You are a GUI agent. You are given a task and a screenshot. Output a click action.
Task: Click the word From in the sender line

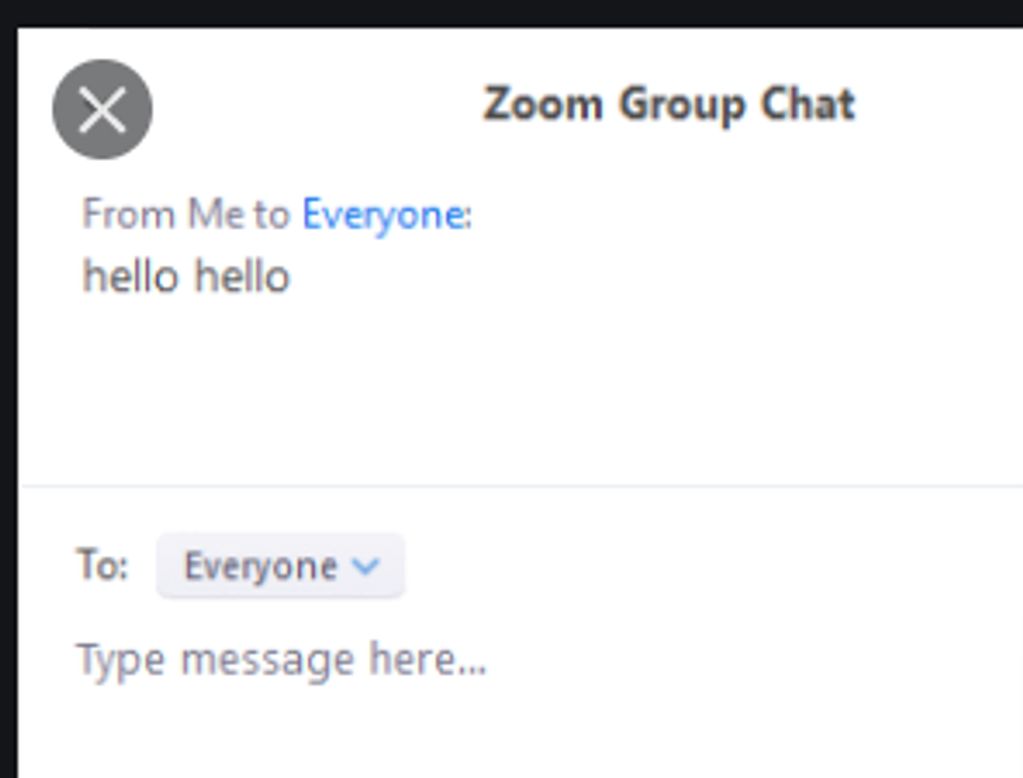tap(129, 214)
